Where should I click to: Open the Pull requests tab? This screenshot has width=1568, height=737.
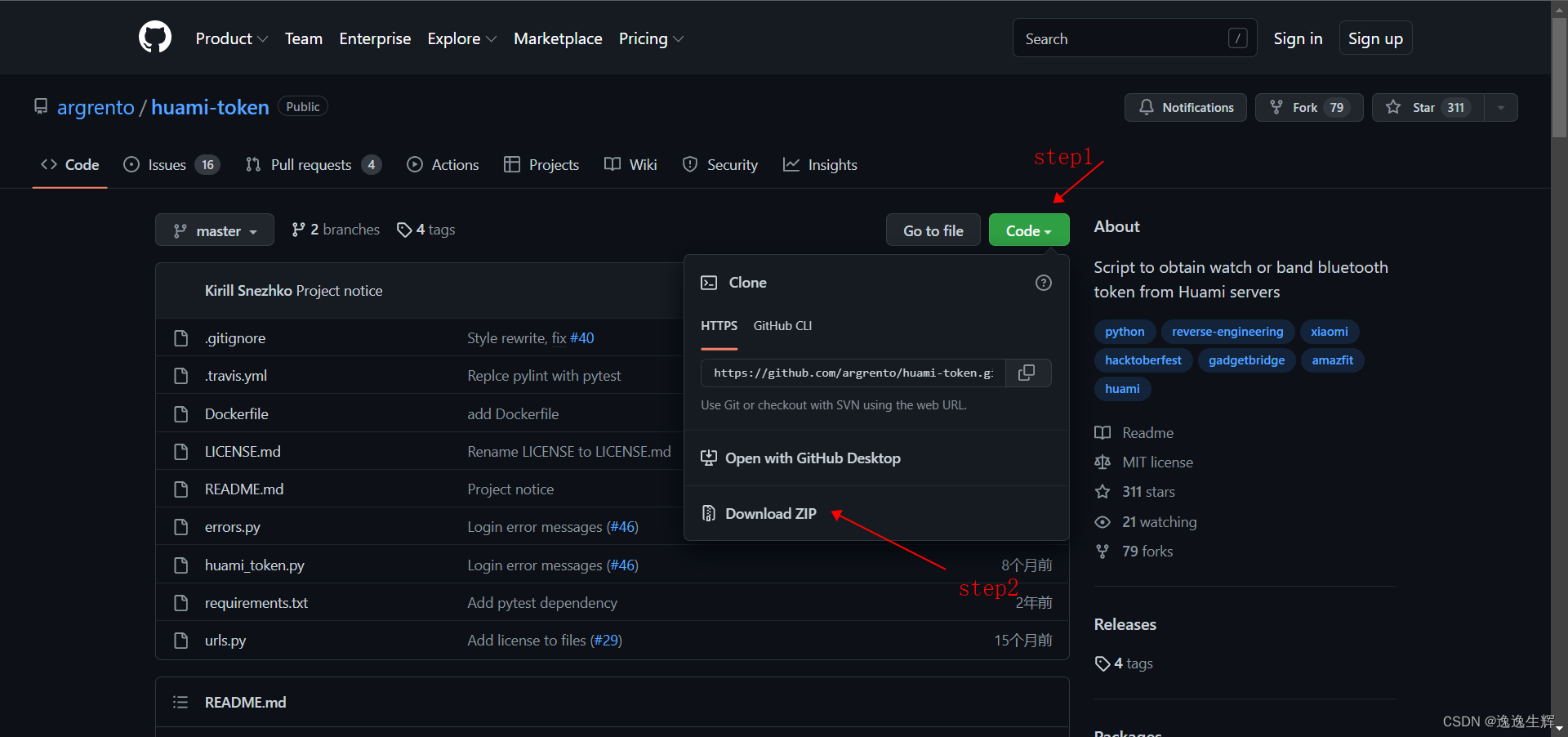click(x=313, y=165)
